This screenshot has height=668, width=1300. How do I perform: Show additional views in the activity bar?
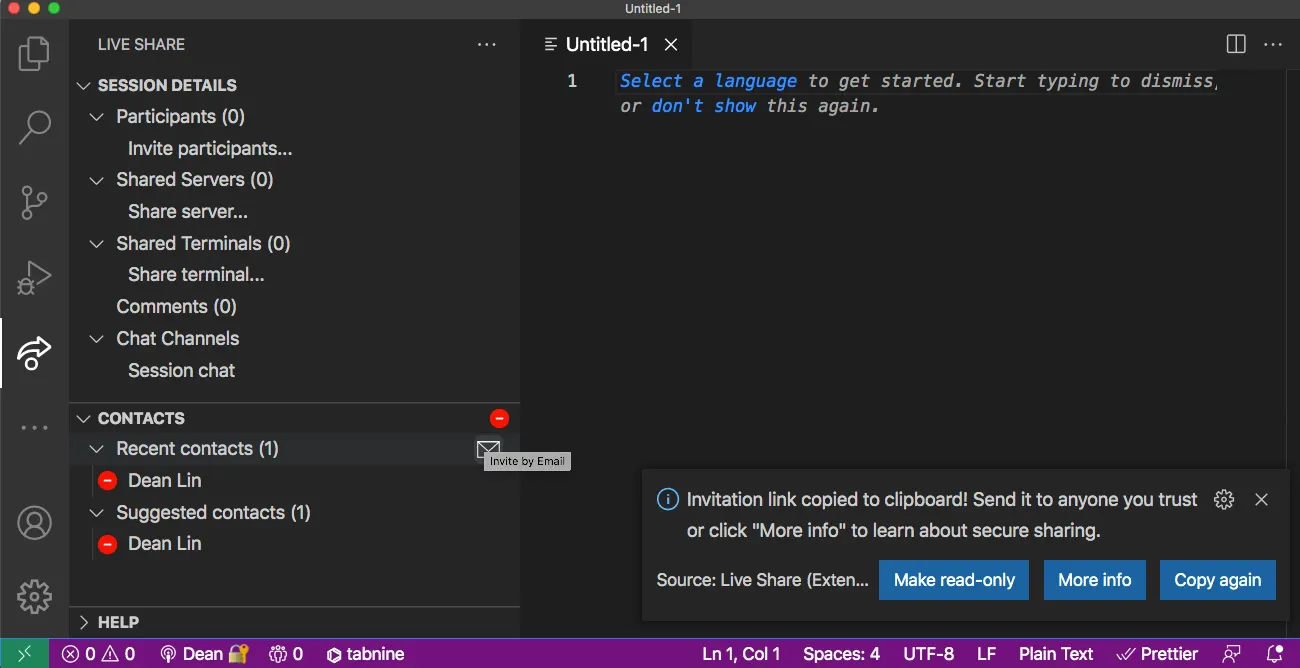coord(34,428)
